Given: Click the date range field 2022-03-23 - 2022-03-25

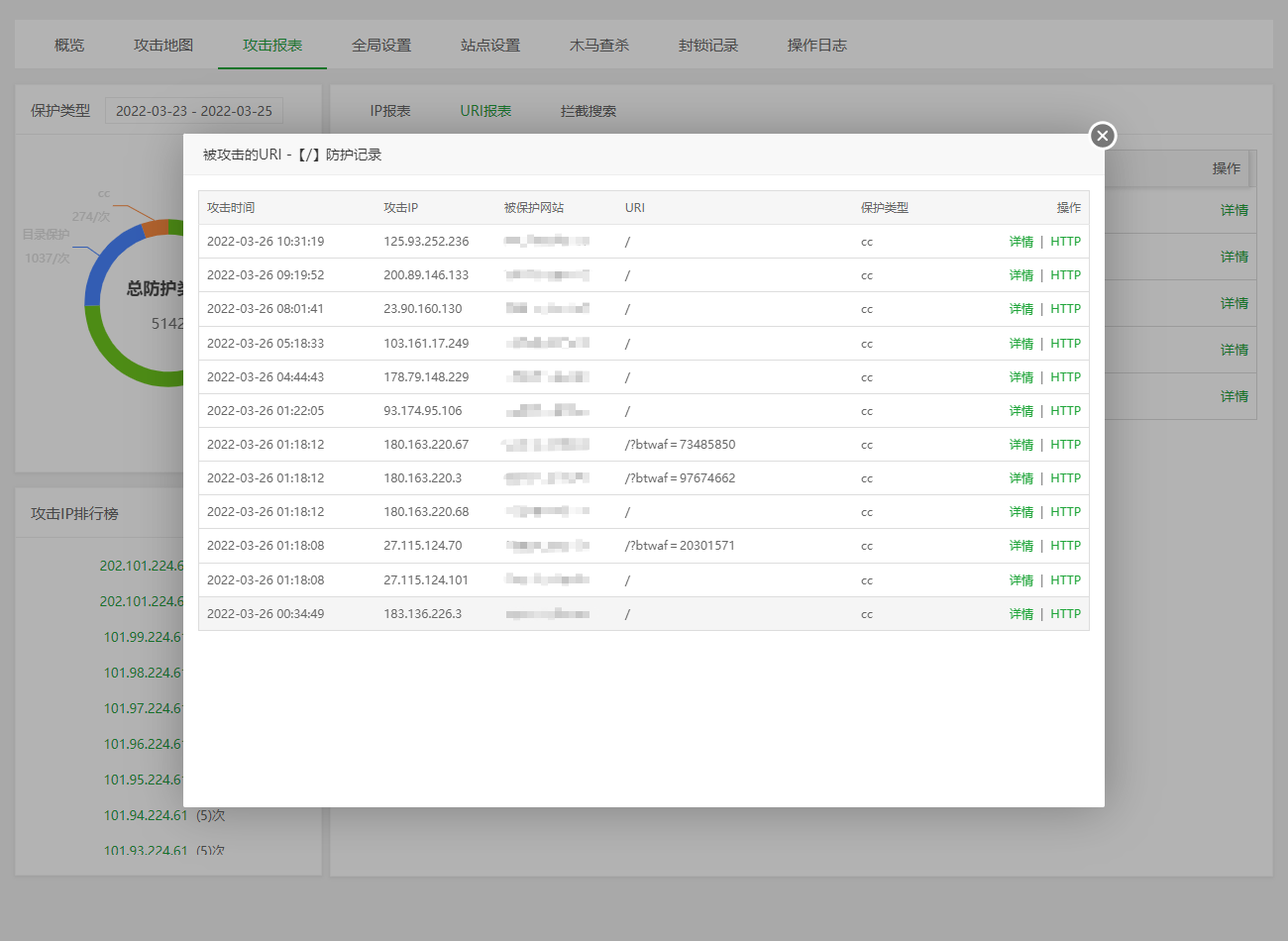Looking at the screenshot, I should [x=194, y=111].
